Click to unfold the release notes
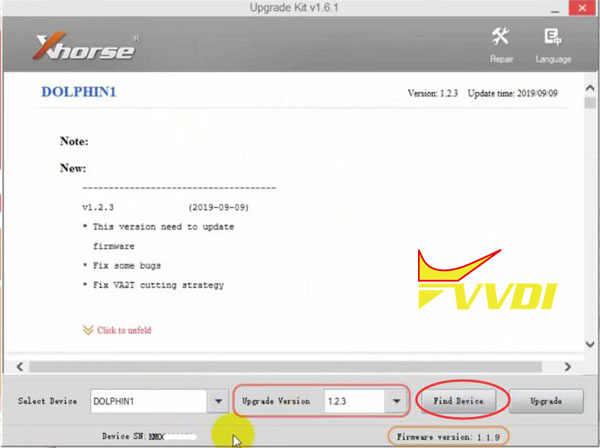The image size is (600, 448). pos(124,330)
